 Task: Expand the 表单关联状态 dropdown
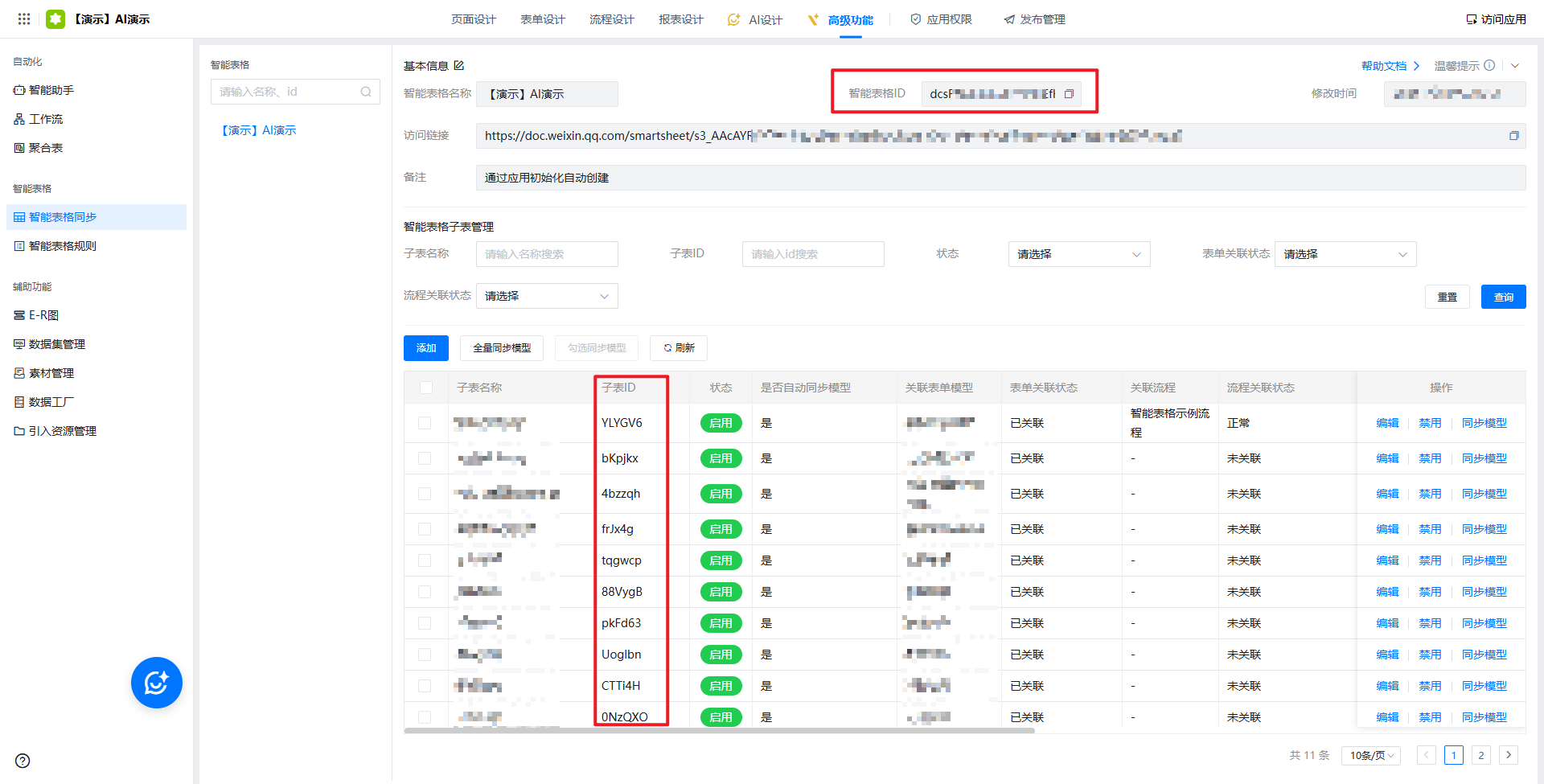[1345, 254]
